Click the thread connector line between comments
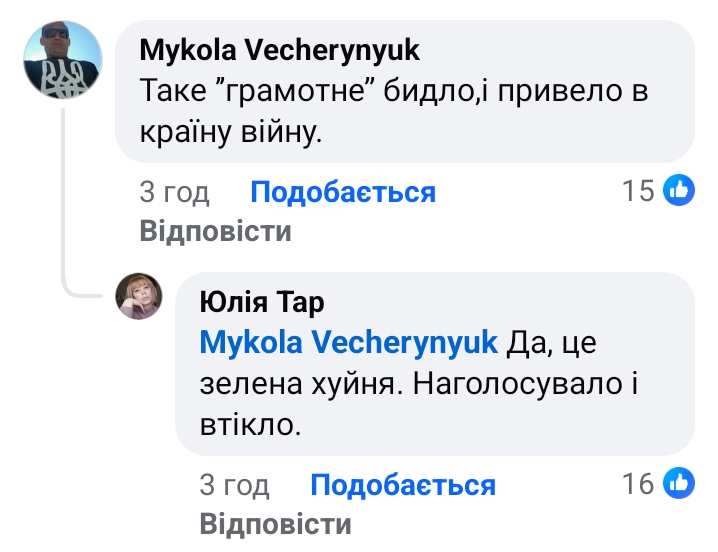The width and height of the screenshot is (718, 552). point(66,200)
